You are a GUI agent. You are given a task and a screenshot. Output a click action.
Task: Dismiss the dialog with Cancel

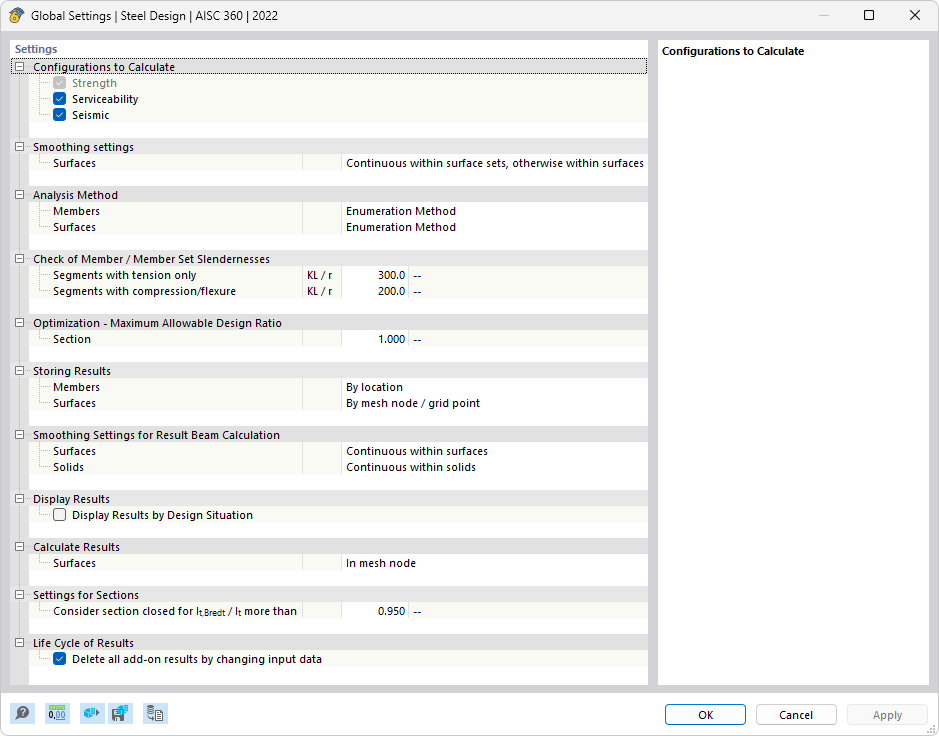pyautogui.click(x=796, y=714)
